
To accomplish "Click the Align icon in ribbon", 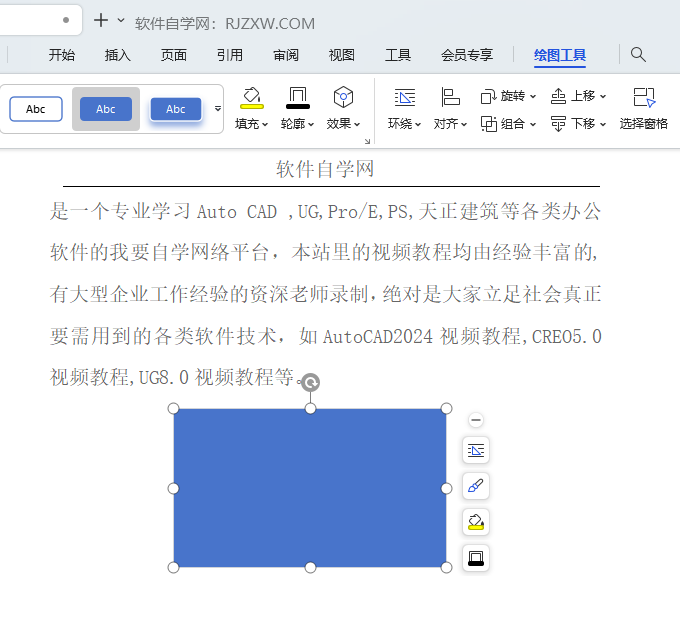I will tap(450, 97).
